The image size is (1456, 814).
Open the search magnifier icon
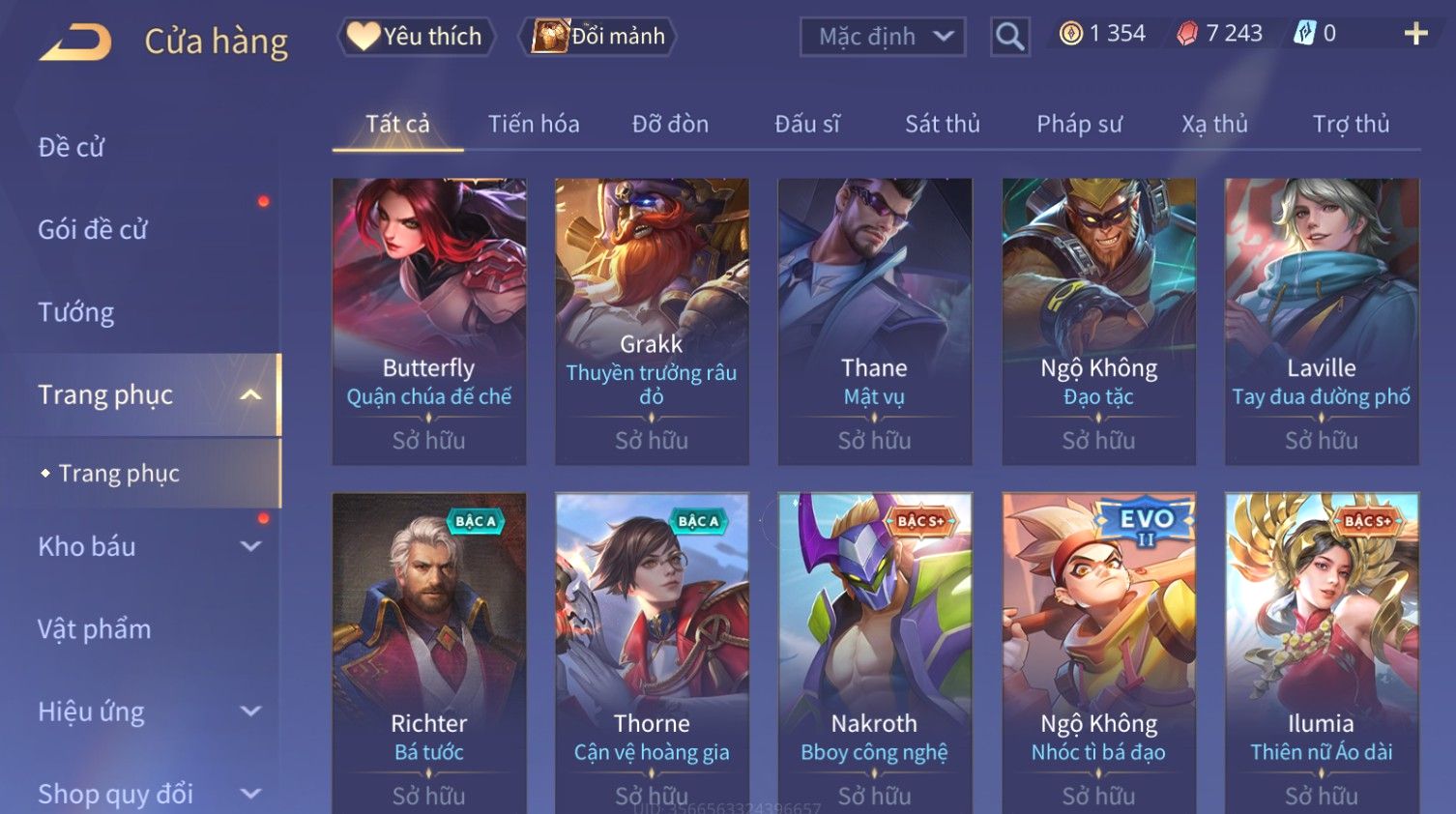pos(1009,37)
